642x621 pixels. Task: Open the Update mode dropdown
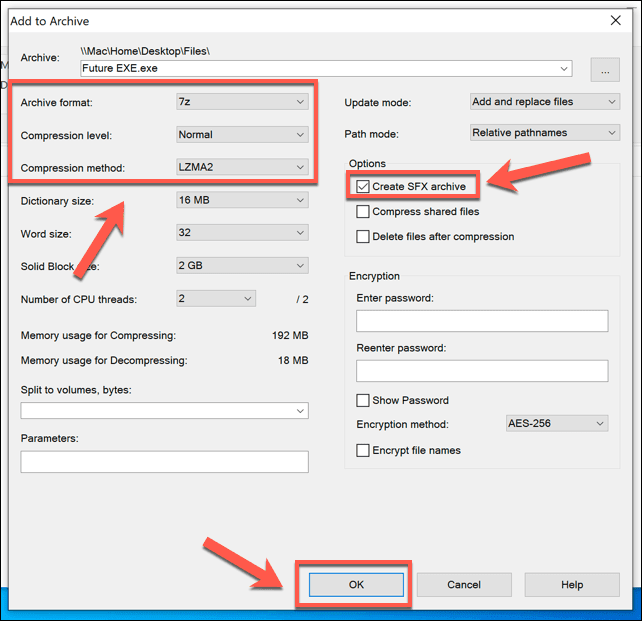tap(544, 101)
